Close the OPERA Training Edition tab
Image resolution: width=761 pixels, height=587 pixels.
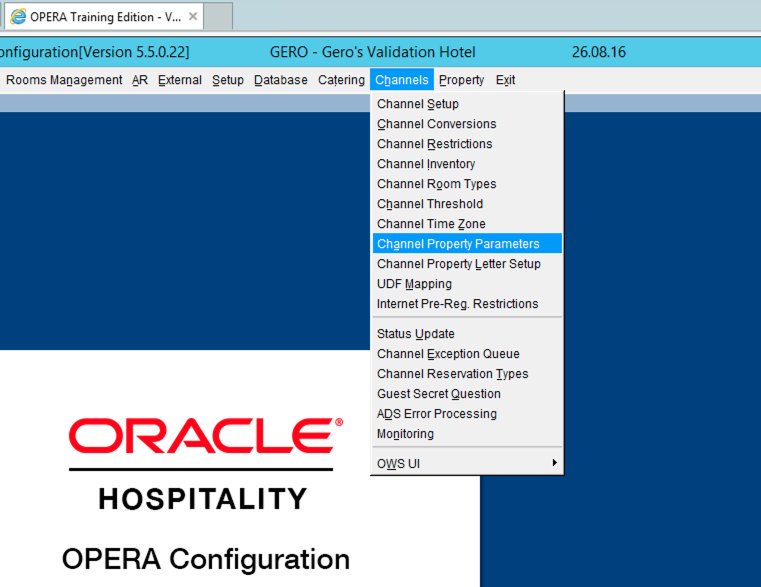coord(193,17)
